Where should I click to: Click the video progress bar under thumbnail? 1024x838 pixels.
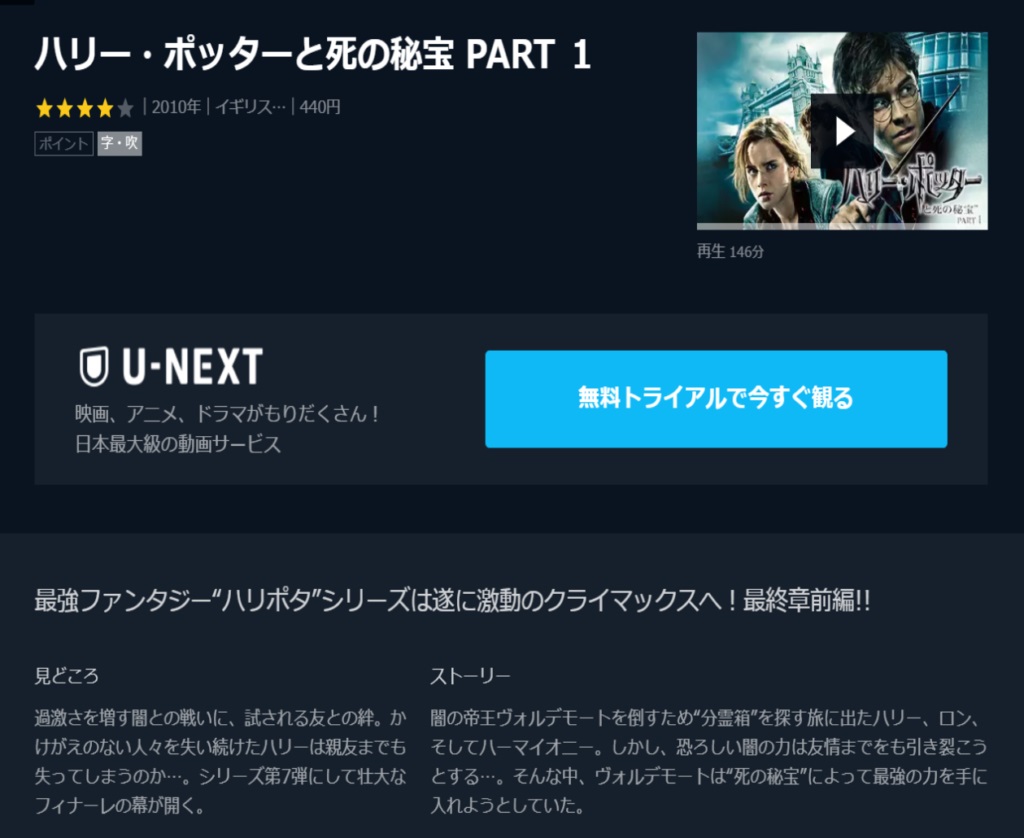(842, 227)
